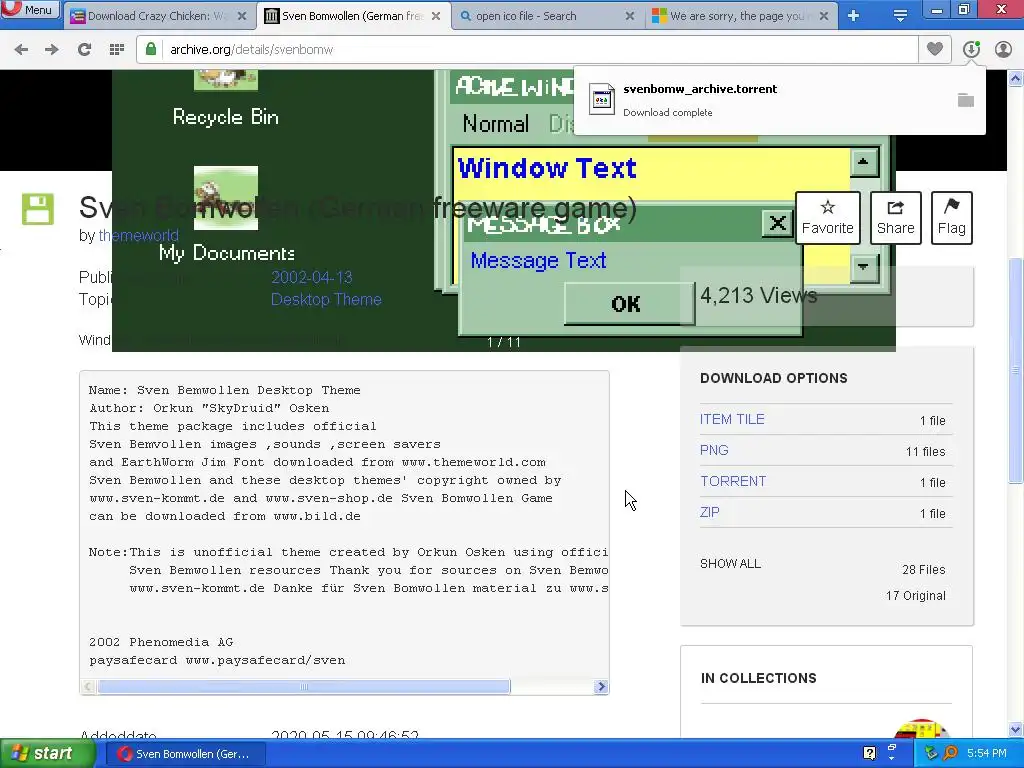Image resolution: width=1024 pixels, height=768 pixels.
Task: Open themeworld uploader link
Action: coord(138,235)
